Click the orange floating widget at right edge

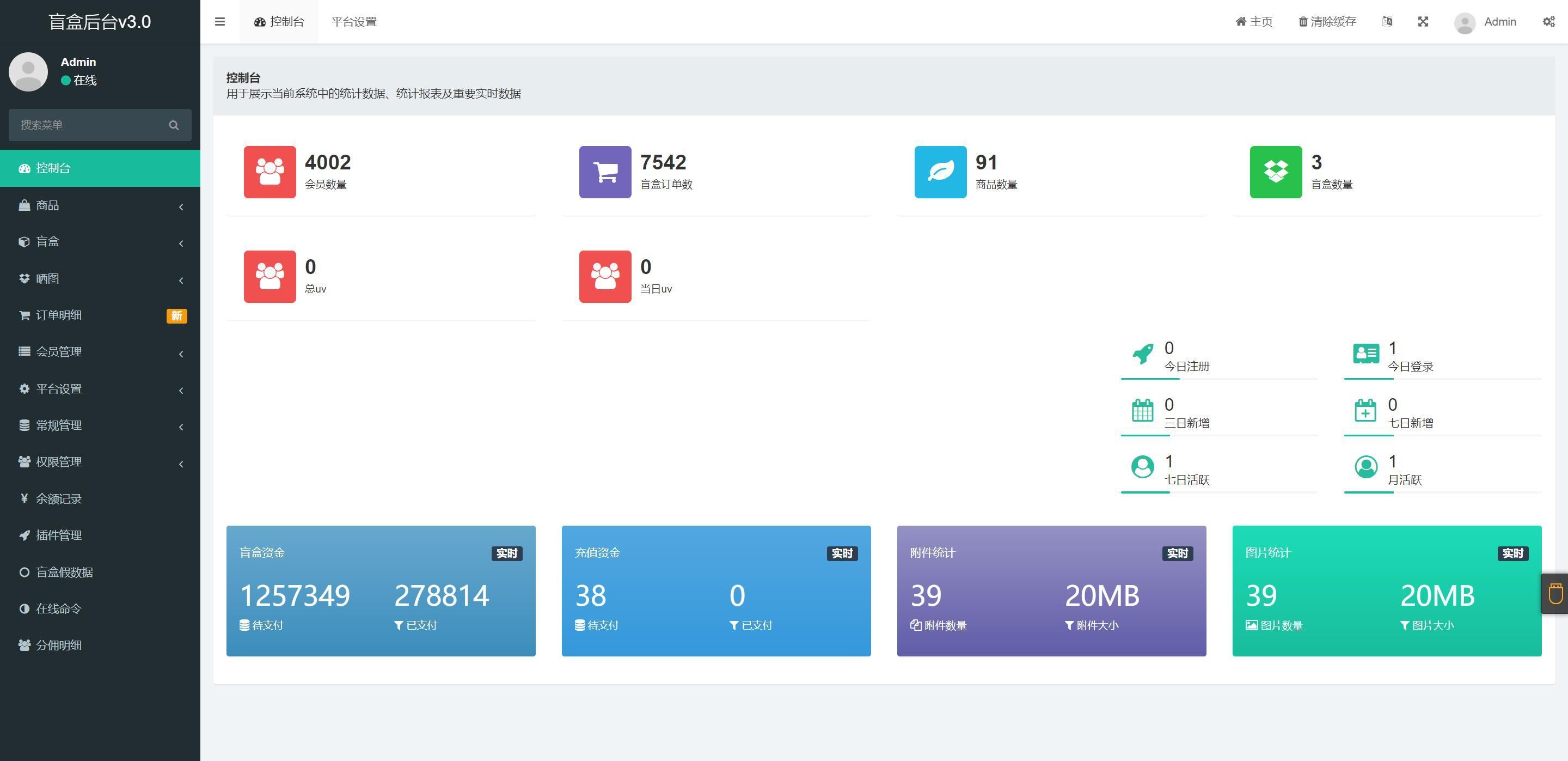click(1555, 594)
